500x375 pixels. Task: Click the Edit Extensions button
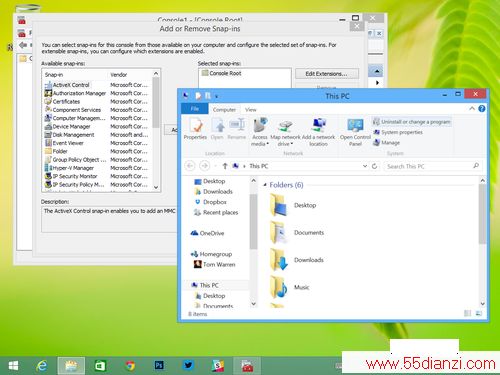[x=327, y=74]
